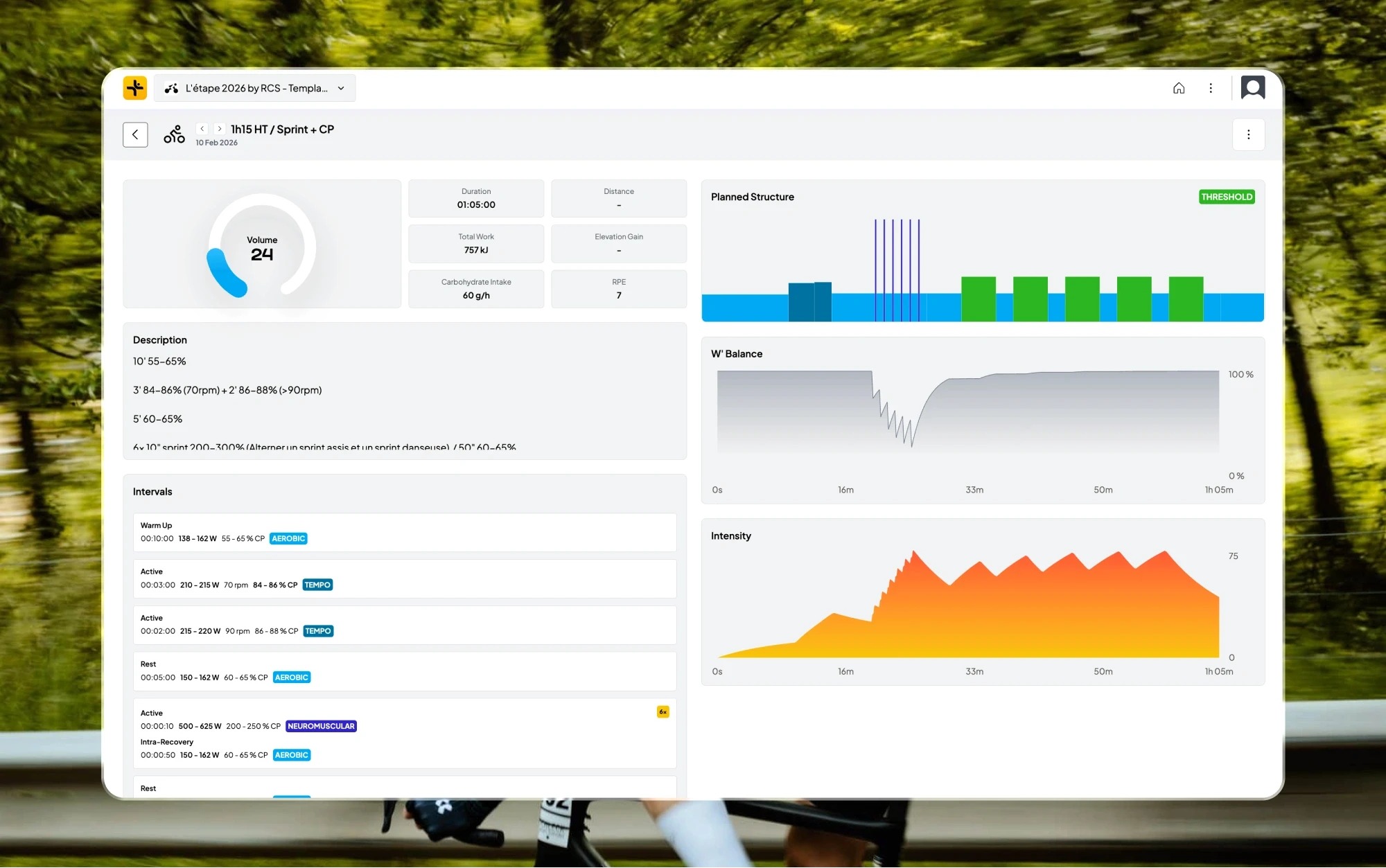Open workout options three-dot menu
Viewport: 1386px width, 868px height.
(1248, 134)
